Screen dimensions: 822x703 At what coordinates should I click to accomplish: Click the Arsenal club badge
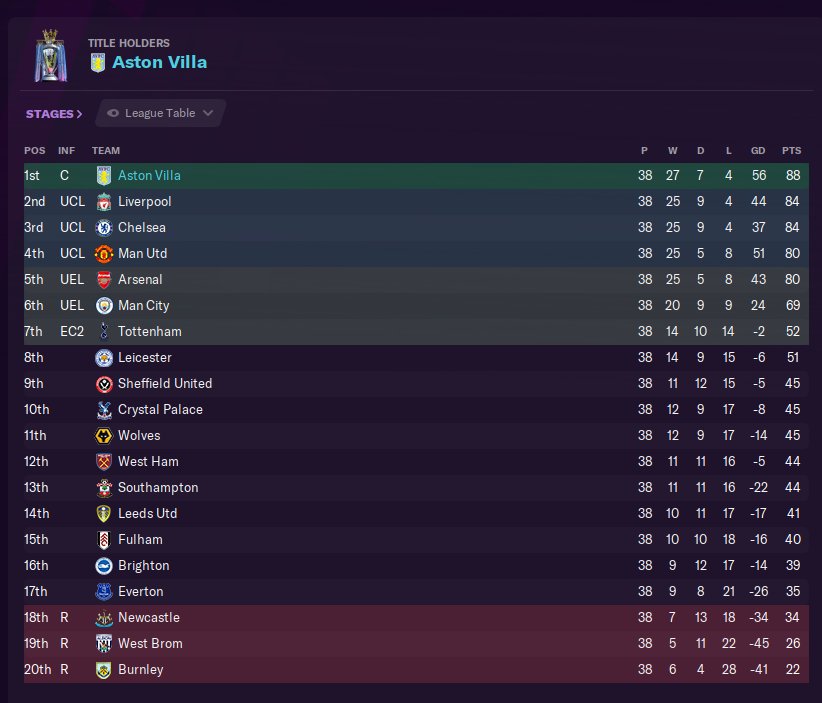103,280
